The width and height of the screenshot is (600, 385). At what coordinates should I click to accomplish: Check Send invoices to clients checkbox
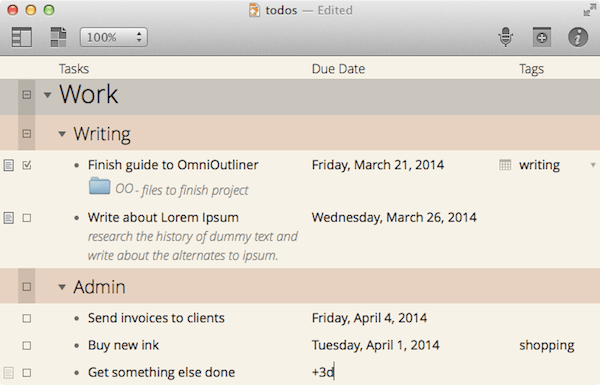[x=27, y=318]
